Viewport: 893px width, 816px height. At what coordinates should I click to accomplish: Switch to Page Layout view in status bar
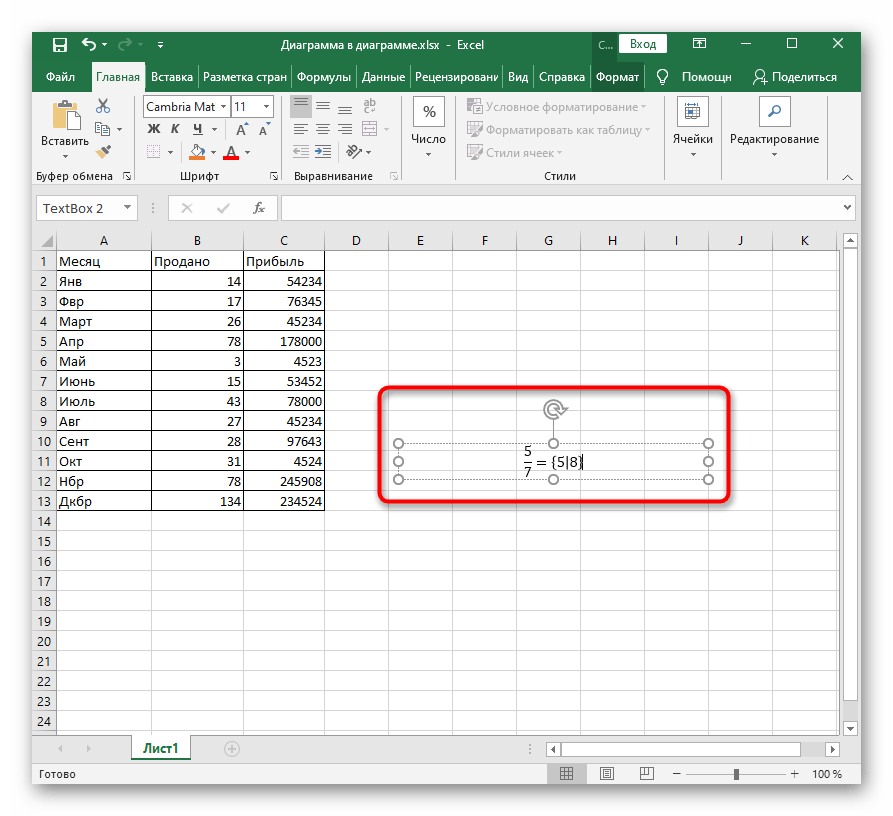coord(600,774)
